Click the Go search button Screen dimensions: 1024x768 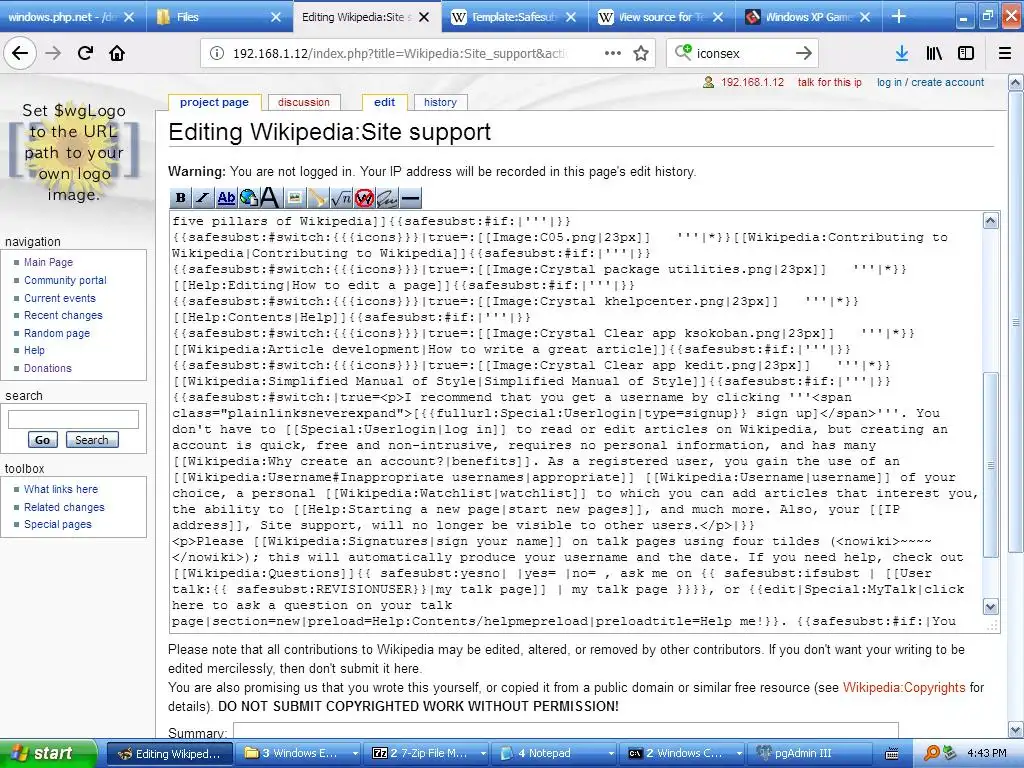coord(42,440)
